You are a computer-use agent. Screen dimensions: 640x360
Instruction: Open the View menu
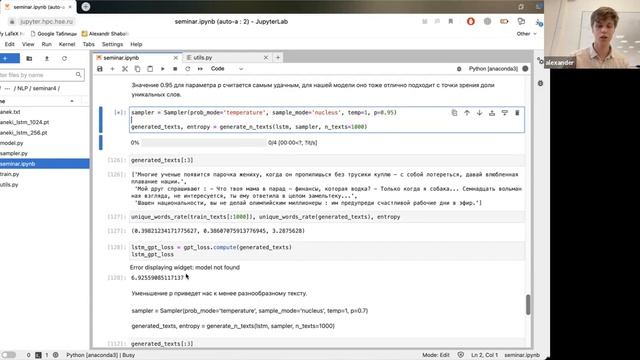point(28,44)
